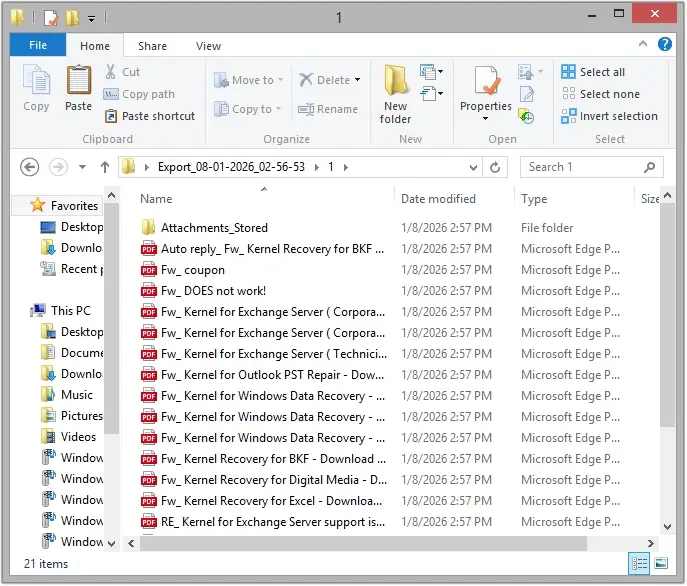
Task: Click Invert selection
Action: point(609,116)
